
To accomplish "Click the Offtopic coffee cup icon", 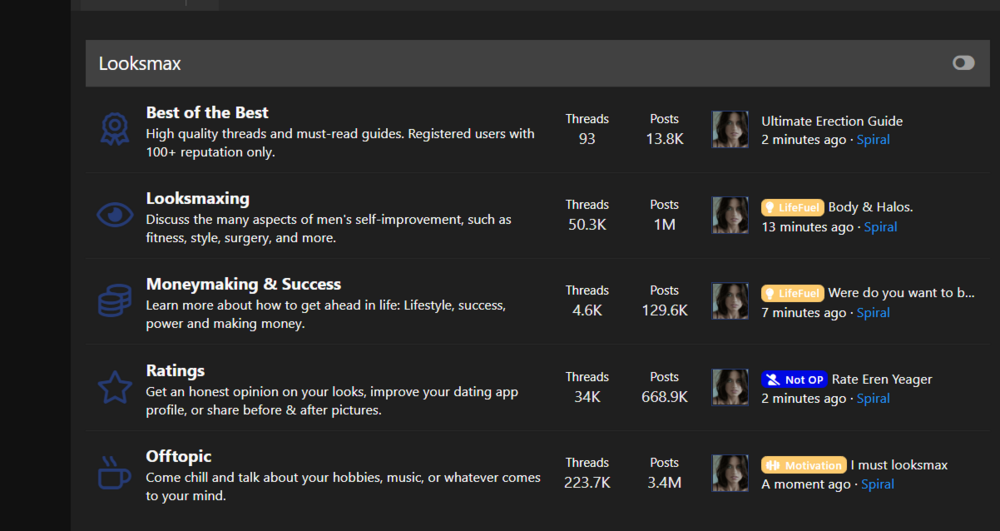I will pyautogui.click(x=114, y=472).
